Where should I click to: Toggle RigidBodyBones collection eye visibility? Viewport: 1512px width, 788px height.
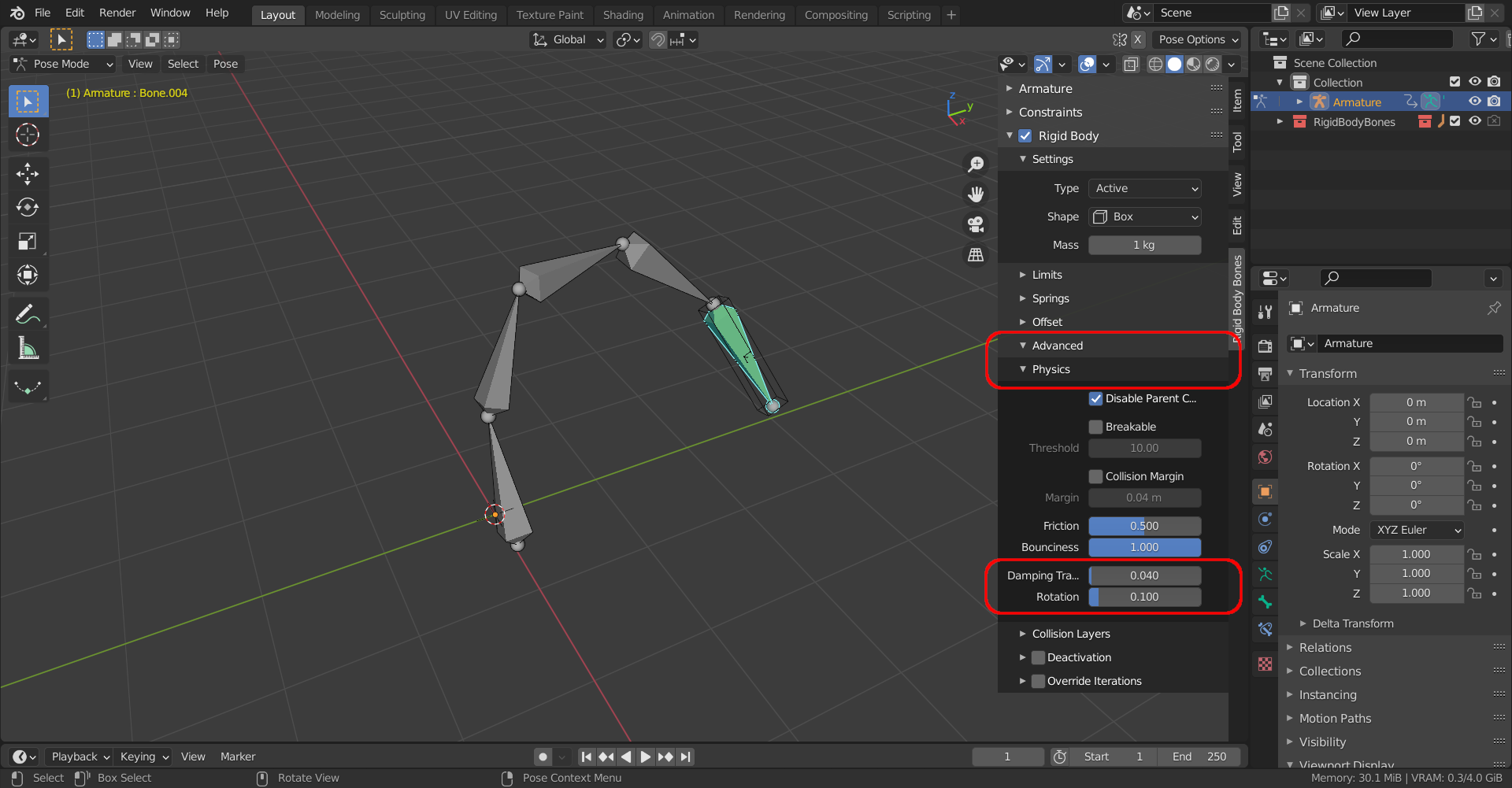pyautogui.click(x=1475, y=121)
